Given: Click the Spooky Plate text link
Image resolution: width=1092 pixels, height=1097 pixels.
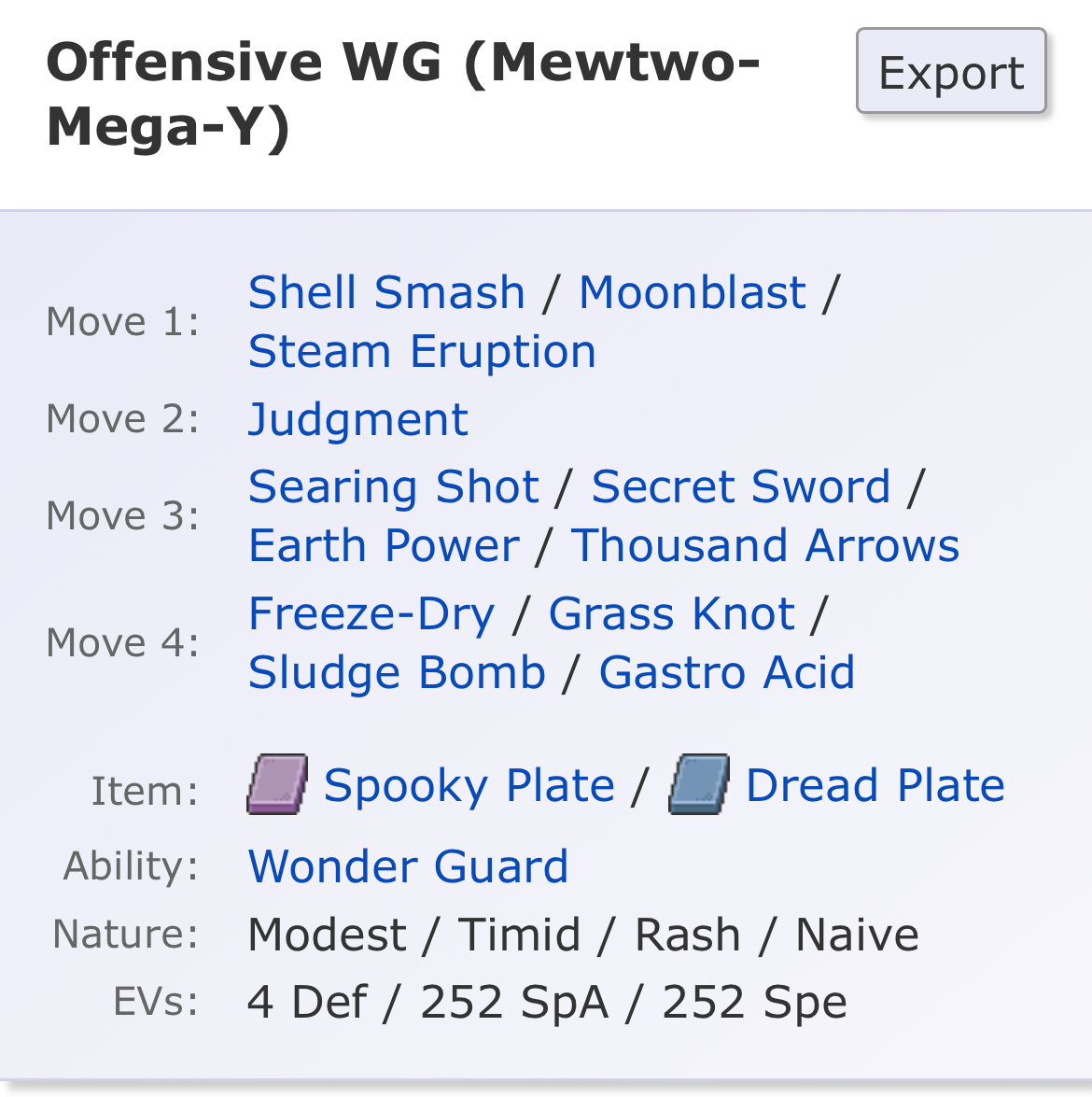Looking at the screenshot, I should [469, 786].
